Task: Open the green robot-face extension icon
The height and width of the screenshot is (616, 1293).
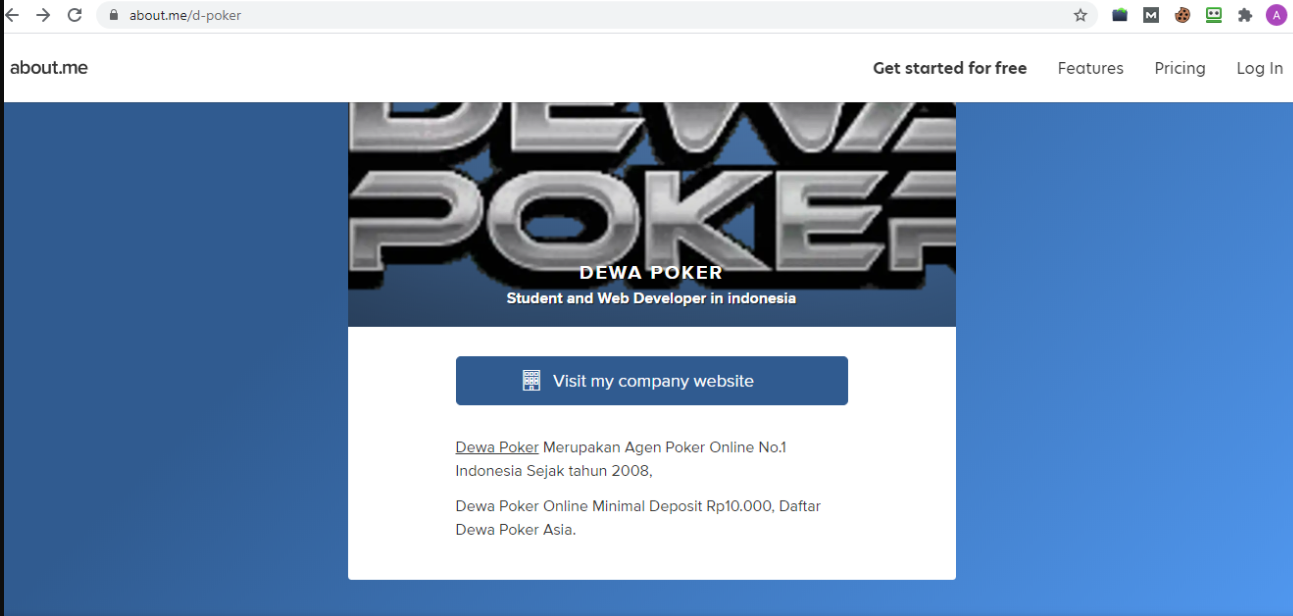Action: pos(1213,15)
